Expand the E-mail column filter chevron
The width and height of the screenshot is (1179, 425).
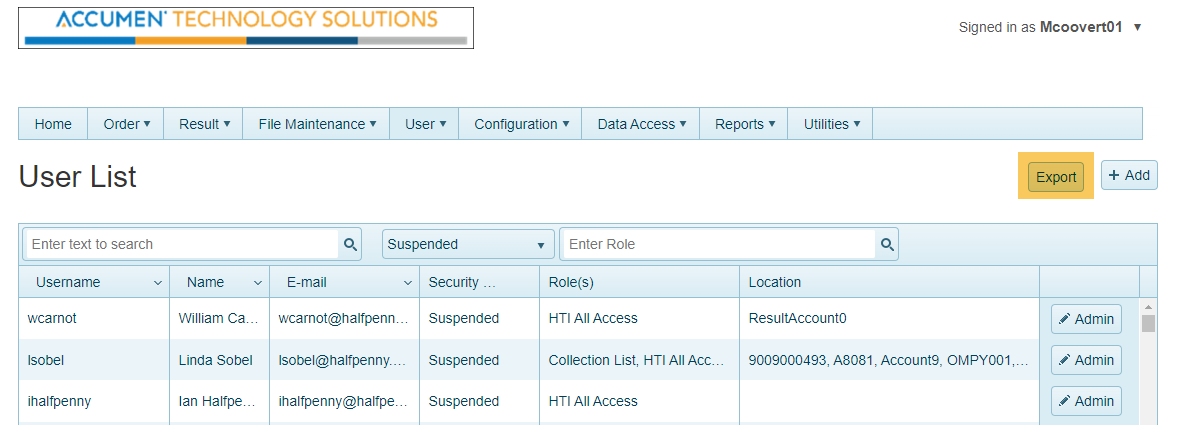[x=407, y=283]
